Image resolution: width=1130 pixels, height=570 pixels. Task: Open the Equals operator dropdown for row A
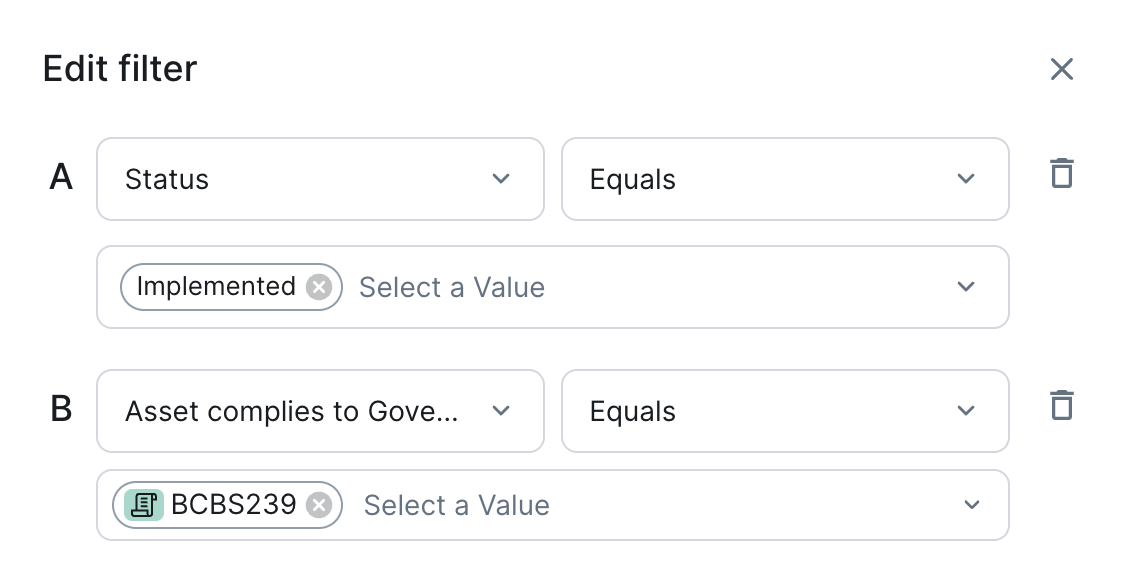(785, 179)
